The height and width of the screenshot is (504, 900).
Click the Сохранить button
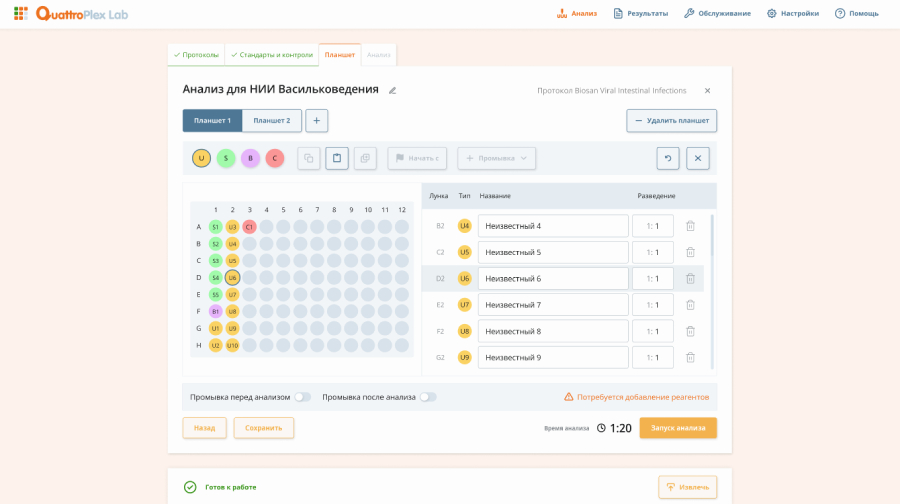click(264, 428)
